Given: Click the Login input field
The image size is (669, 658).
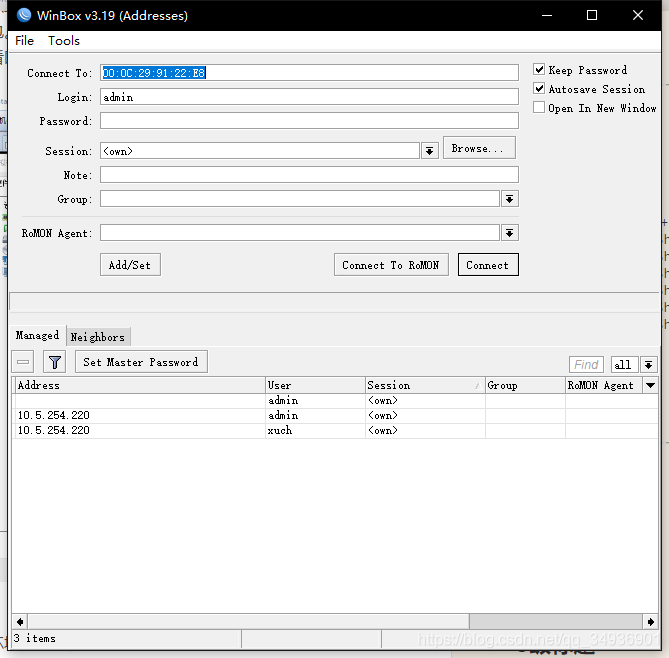Looking at the screenshot, I should tap(309, 97).
